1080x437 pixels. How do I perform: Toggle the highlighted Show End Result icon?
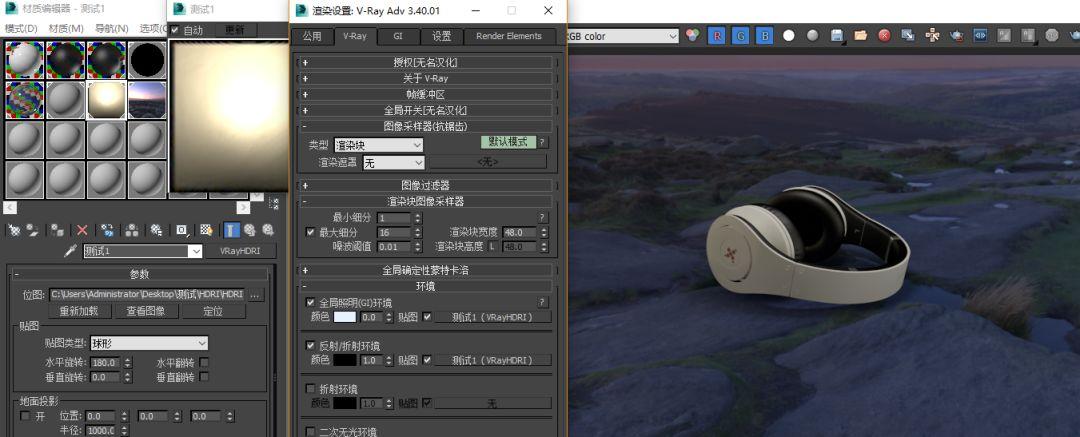(232, 230)
